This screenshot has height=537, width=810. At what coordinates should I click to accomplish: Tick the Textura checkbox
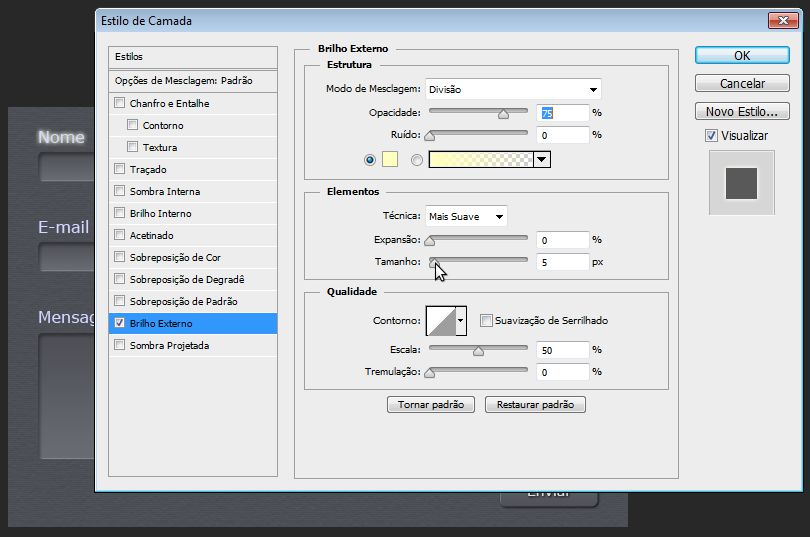[132, 147]
